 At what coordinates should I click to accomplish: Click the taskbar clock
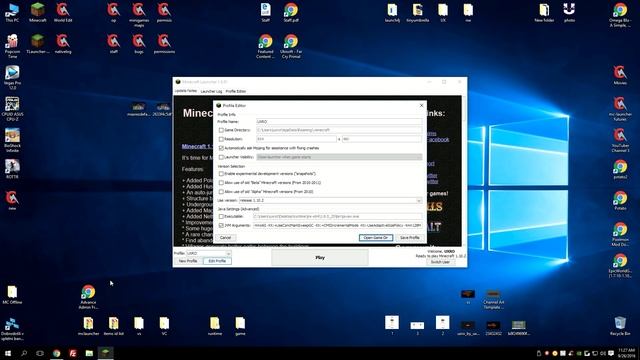click(x=627, y=353)
